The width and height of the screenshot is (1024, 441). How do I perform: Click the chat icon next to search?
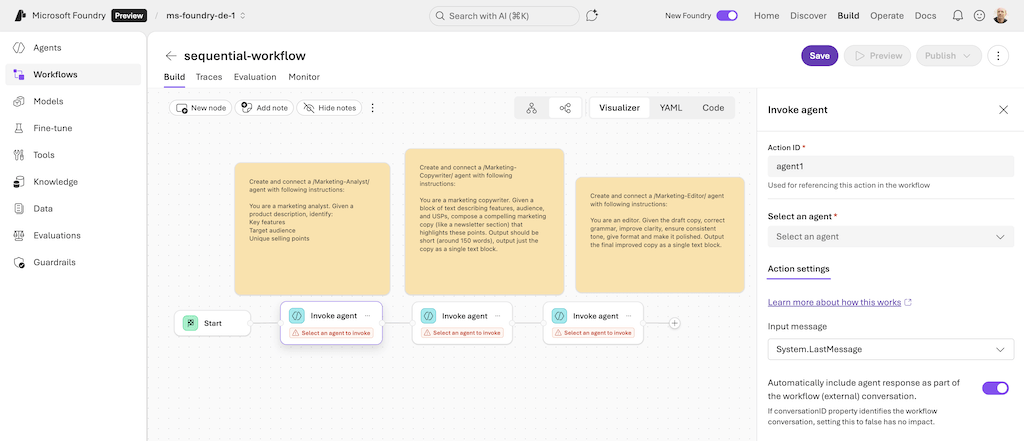tap(592, 16)
